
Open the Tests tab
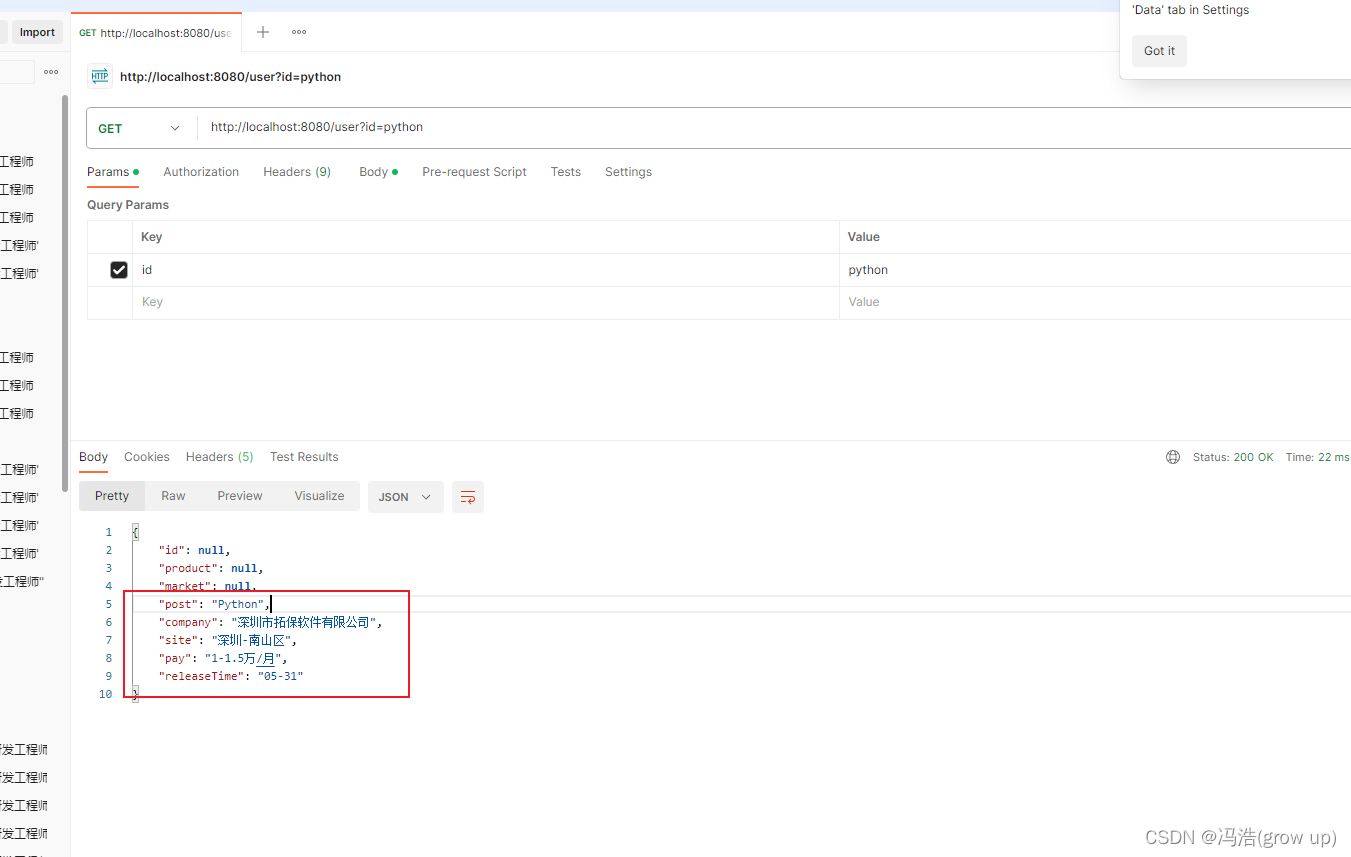(x=565, y=172)
